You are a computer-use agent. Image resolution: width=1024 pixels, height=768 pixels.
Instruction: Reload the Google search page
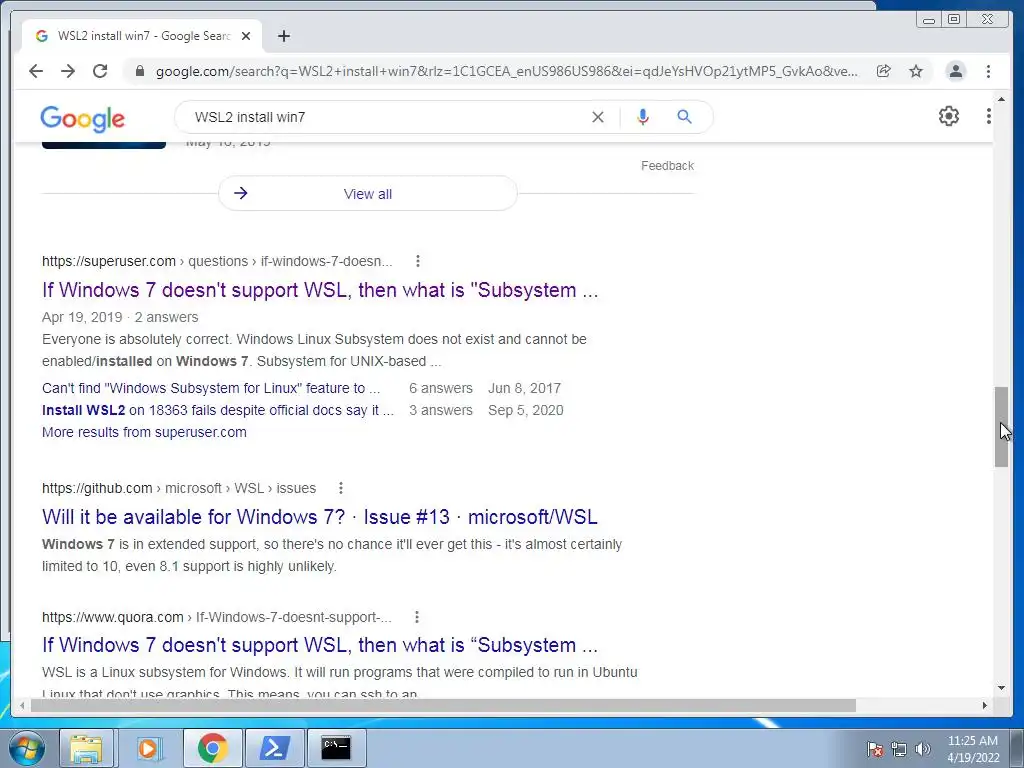pos(100,71)
